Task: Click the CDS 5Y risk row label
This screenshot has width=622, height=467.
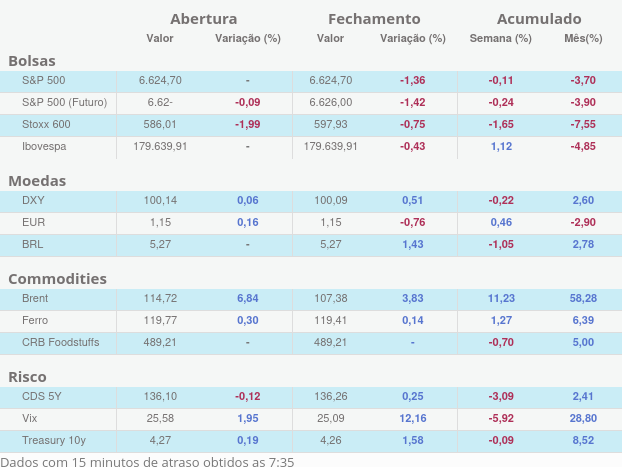Action: [x=42, y=396]
